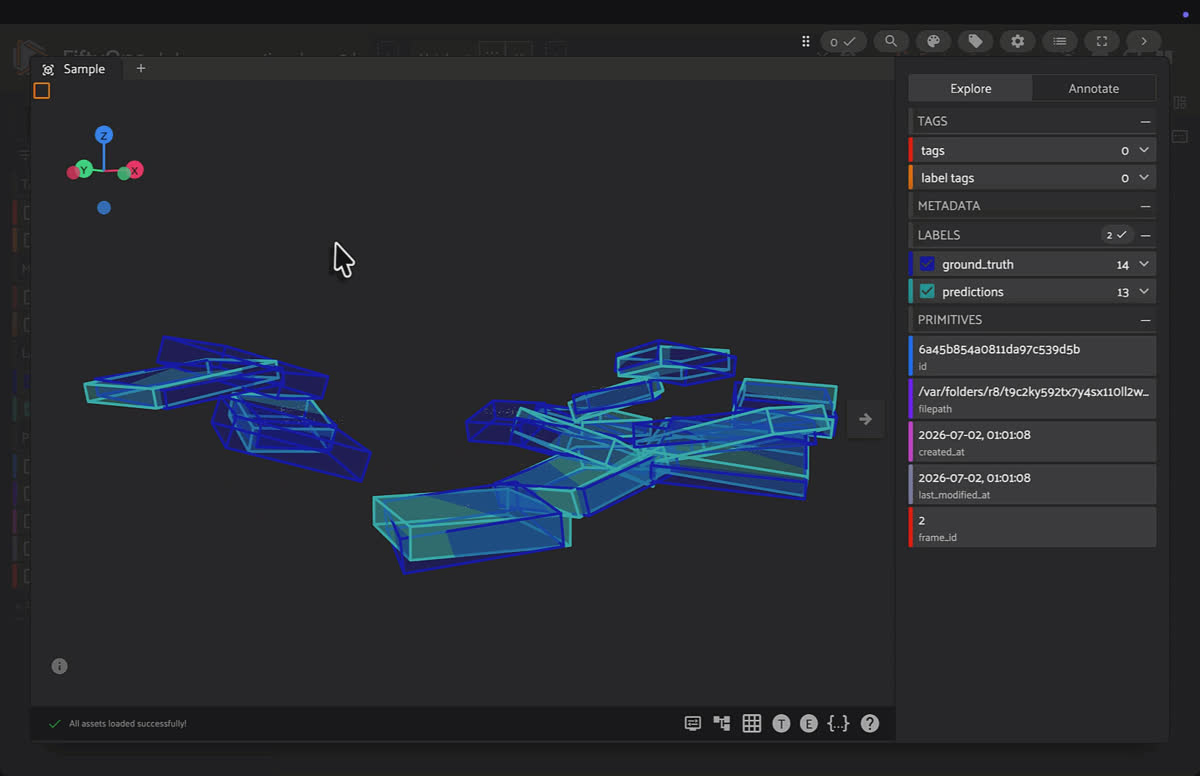Go to next with the top chevron button
Screen dimensions: 1200x776
click(x=1144, y=41)
